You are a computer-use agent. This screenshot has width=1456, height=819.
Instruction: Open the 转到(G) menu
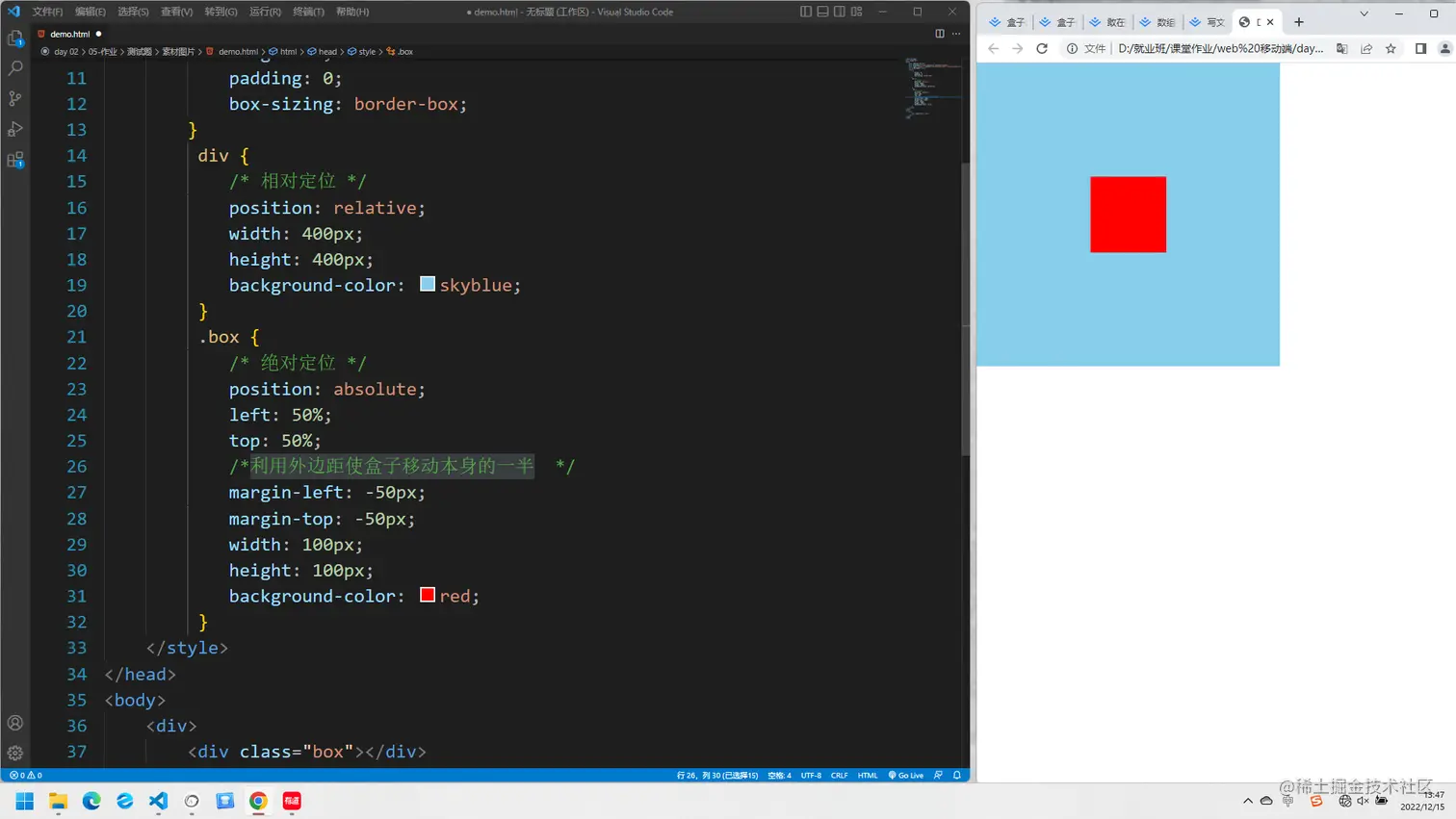click(221, 12)
